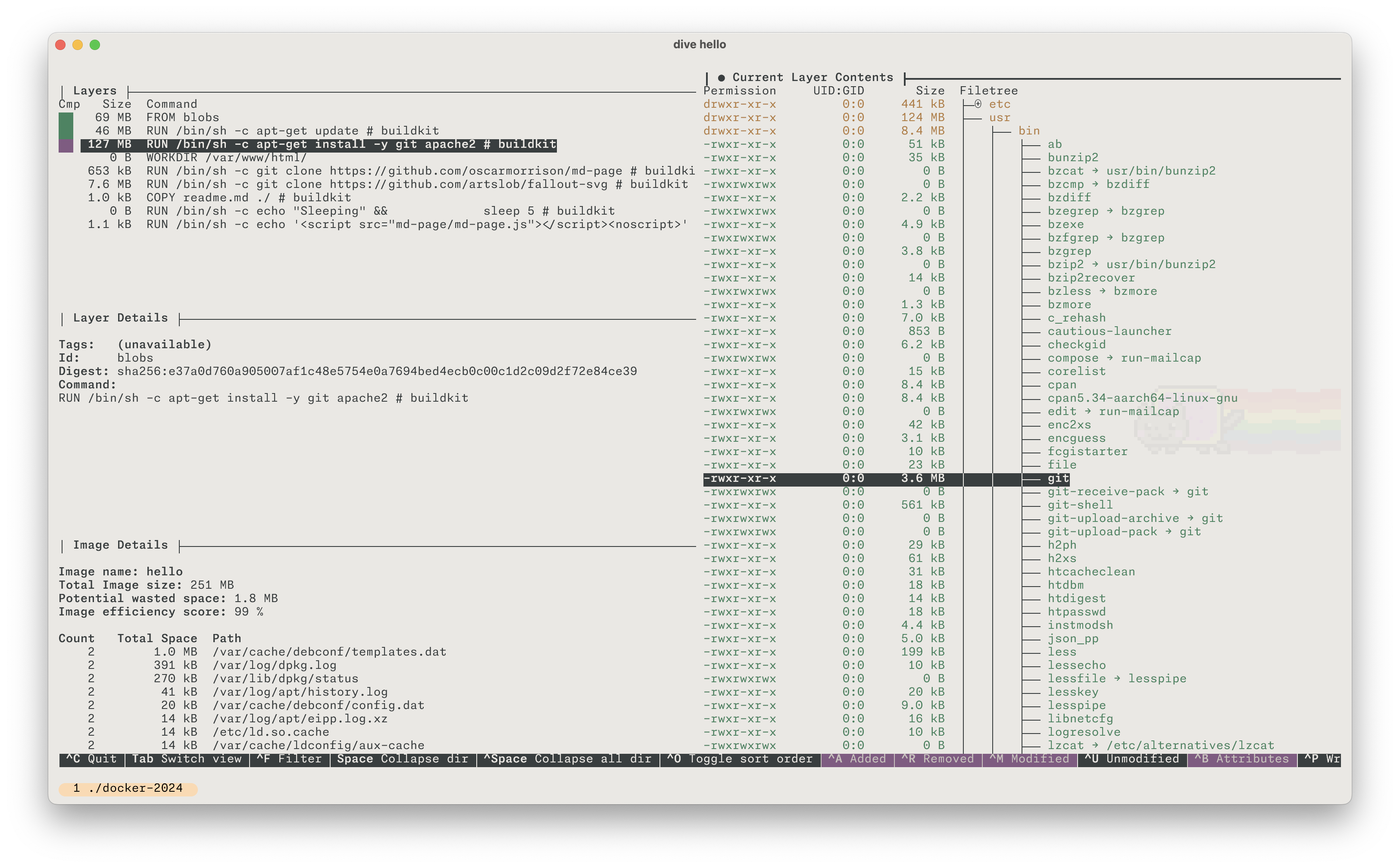Image resolution: width=1400 pixels, height=868 pixels.
Task: Select the docker-2024 terminal tab
Action: tap(128, 788)
